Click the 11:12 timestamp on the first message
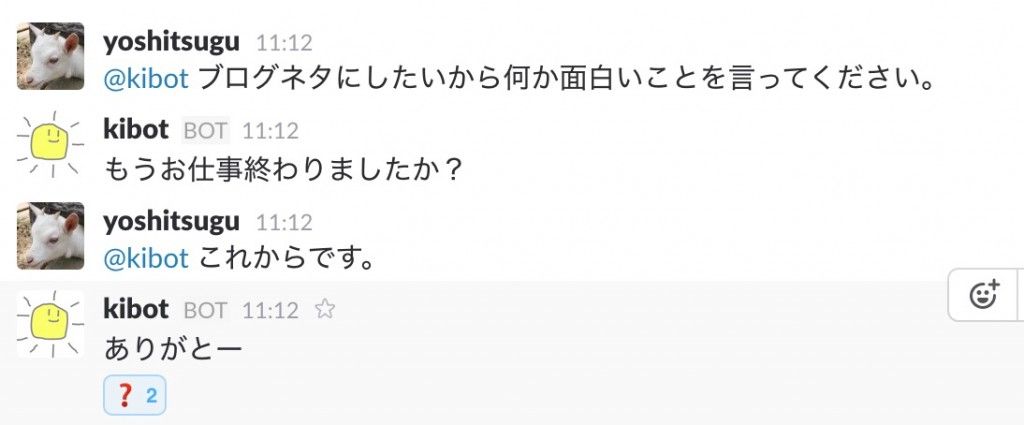This screenshot has width=1024, height=425. click(284, 44)
